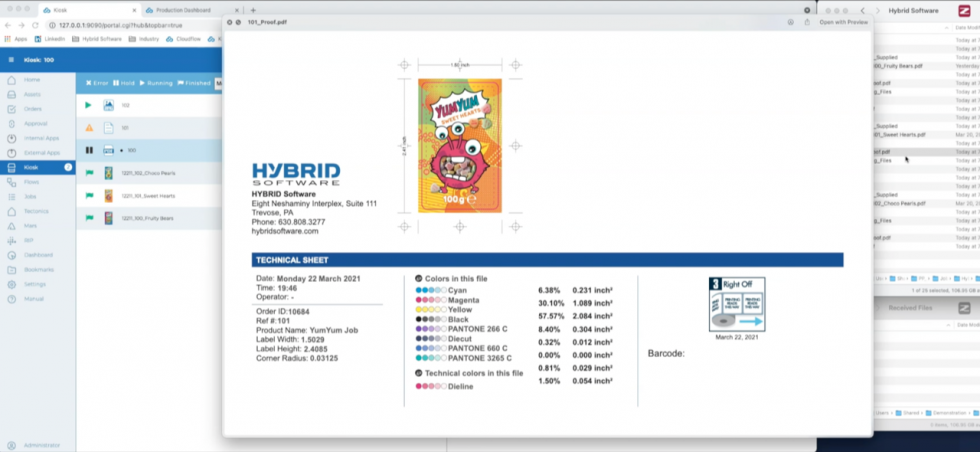This screenshot has height=452, width=980.
Task: Click the orange warning icon for job 101
Action: 89,128
